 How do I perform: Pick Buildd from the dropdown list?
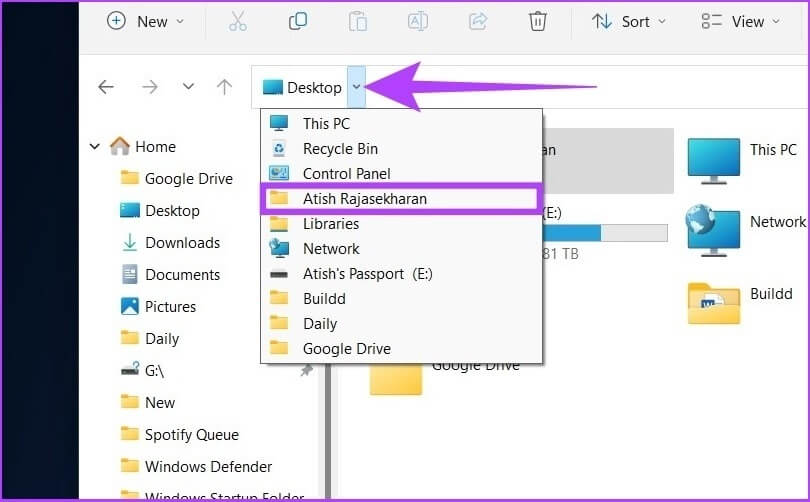pyautogui.click(x=401, y=299)
